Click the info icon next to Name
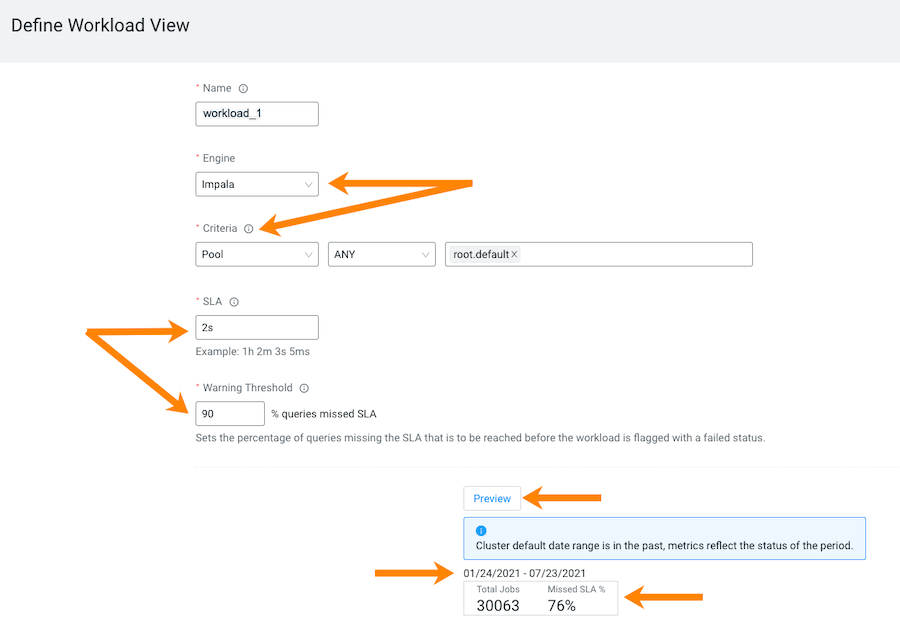 (x=243, y=88)
